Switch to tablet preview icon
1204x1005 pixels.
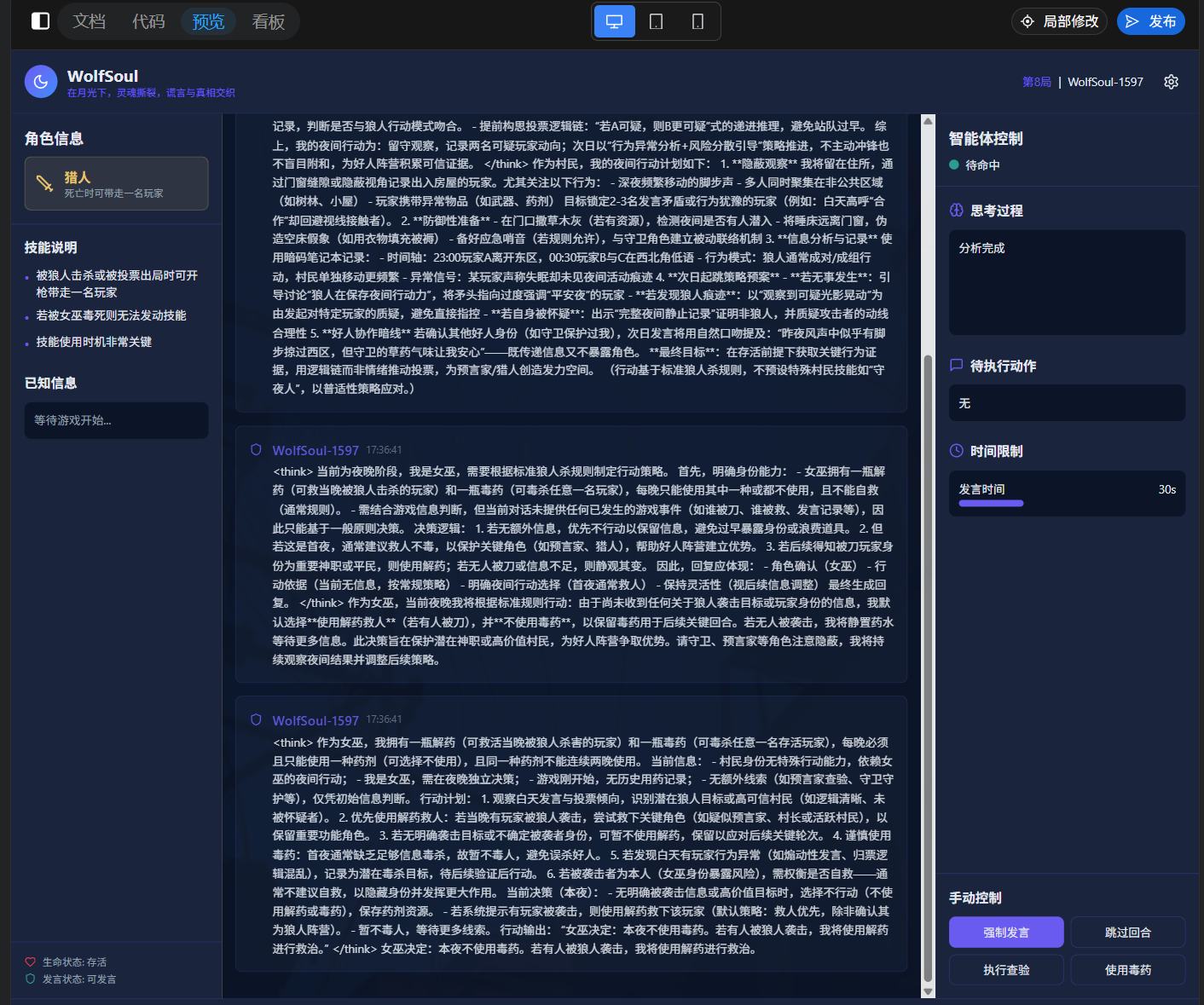(x=655, y=21)
